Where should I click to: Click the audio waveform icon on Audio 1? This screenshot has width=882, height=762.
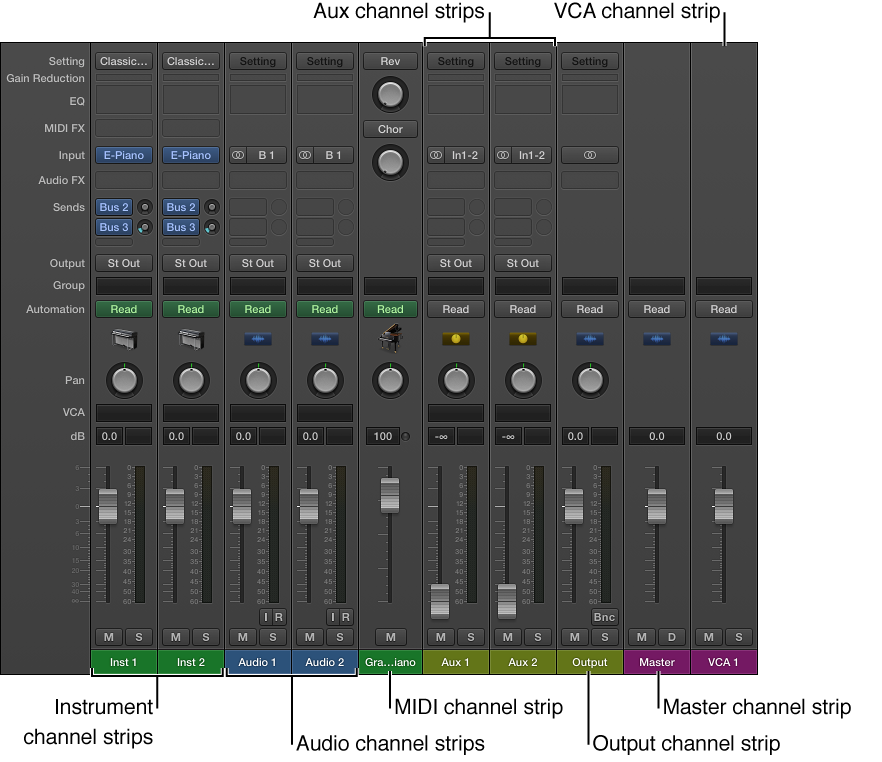[x=257, y=338]
